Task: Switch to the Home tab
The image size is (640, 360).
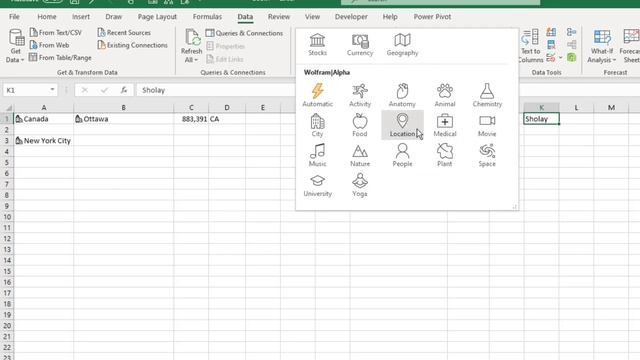Action: click(x=47, y=17)
